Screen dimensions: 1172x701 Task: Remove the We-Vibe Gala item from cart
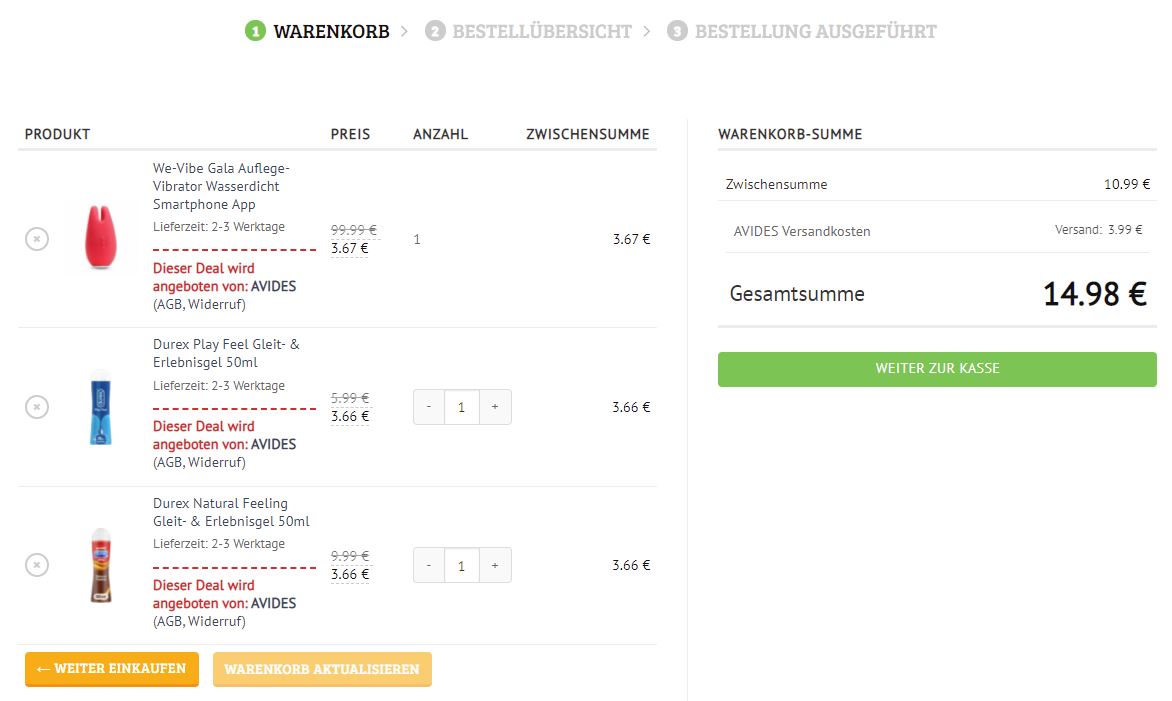[x=37, y=239]
